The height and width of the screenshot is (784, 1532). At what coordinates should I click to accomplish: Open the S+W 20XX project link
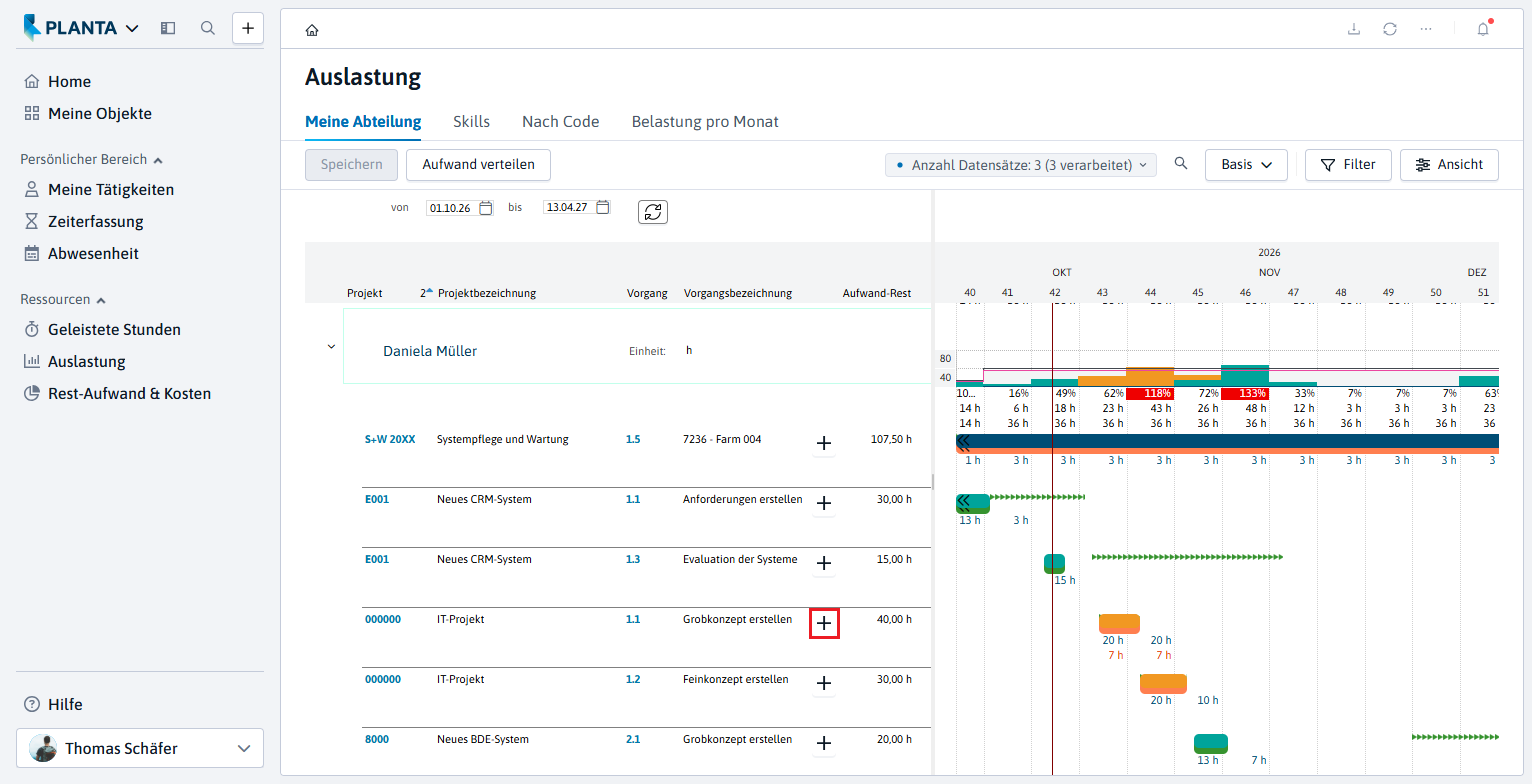click(389, 439)
